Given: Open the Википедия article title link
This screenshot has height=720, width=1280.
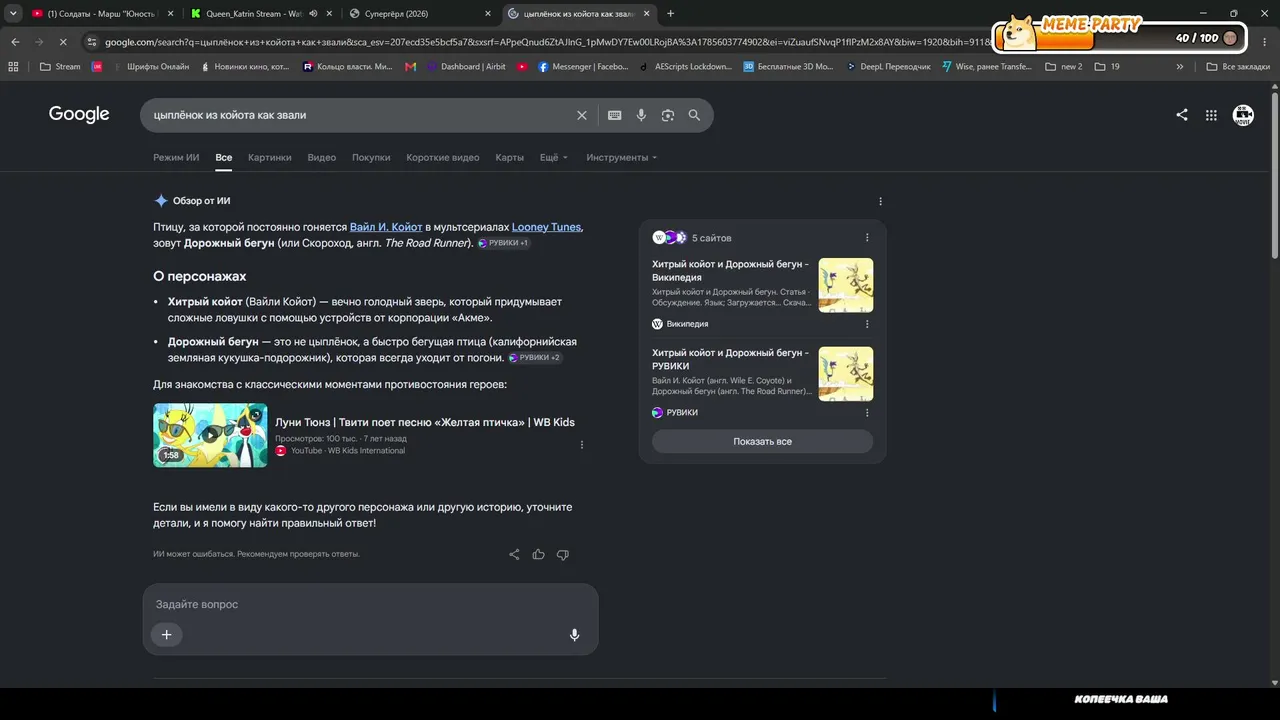Looking at the screenshot, I should pyautogui.click(x=731, y=270).
